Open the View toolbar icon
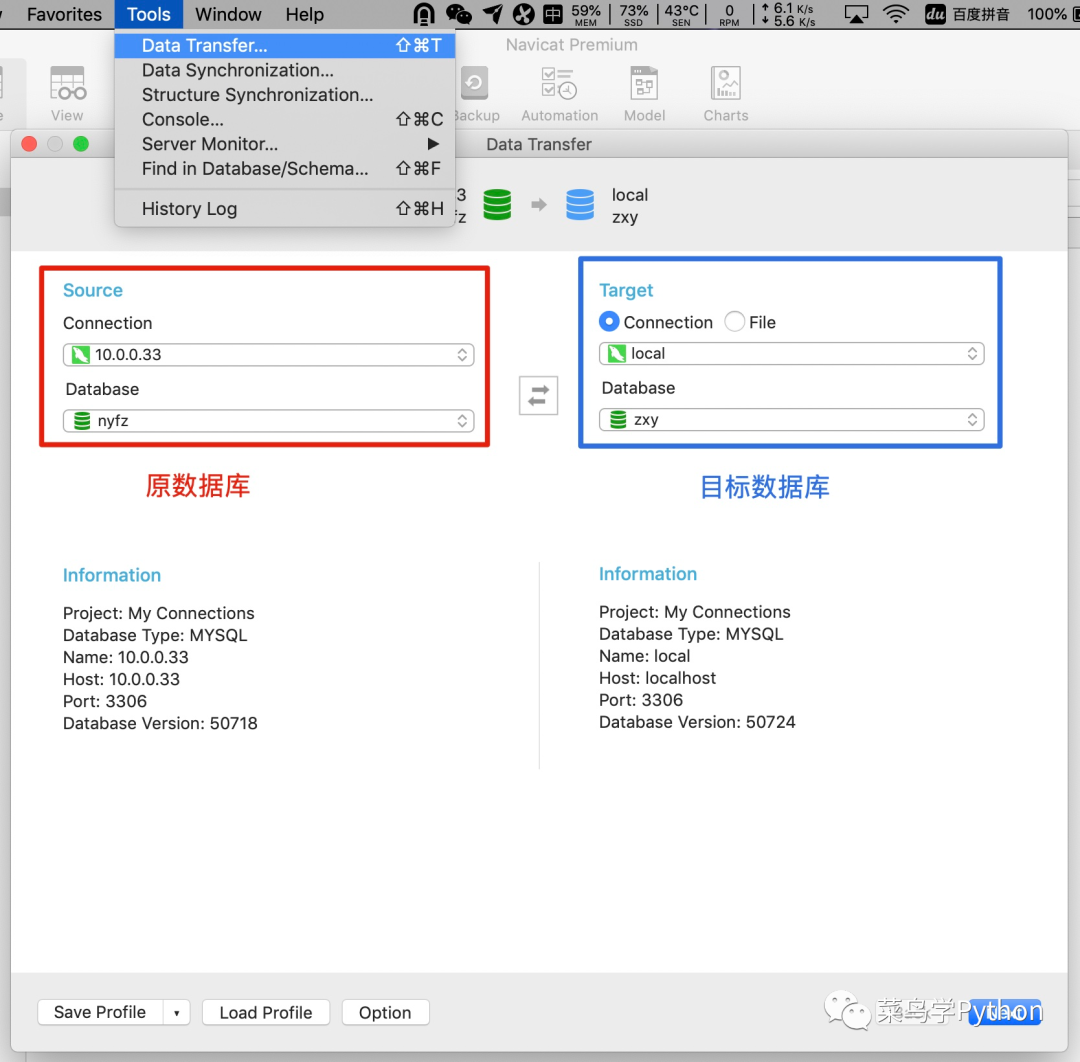Image resolution: width=1080 pixels, height=1062 pixels. (68, 93)
